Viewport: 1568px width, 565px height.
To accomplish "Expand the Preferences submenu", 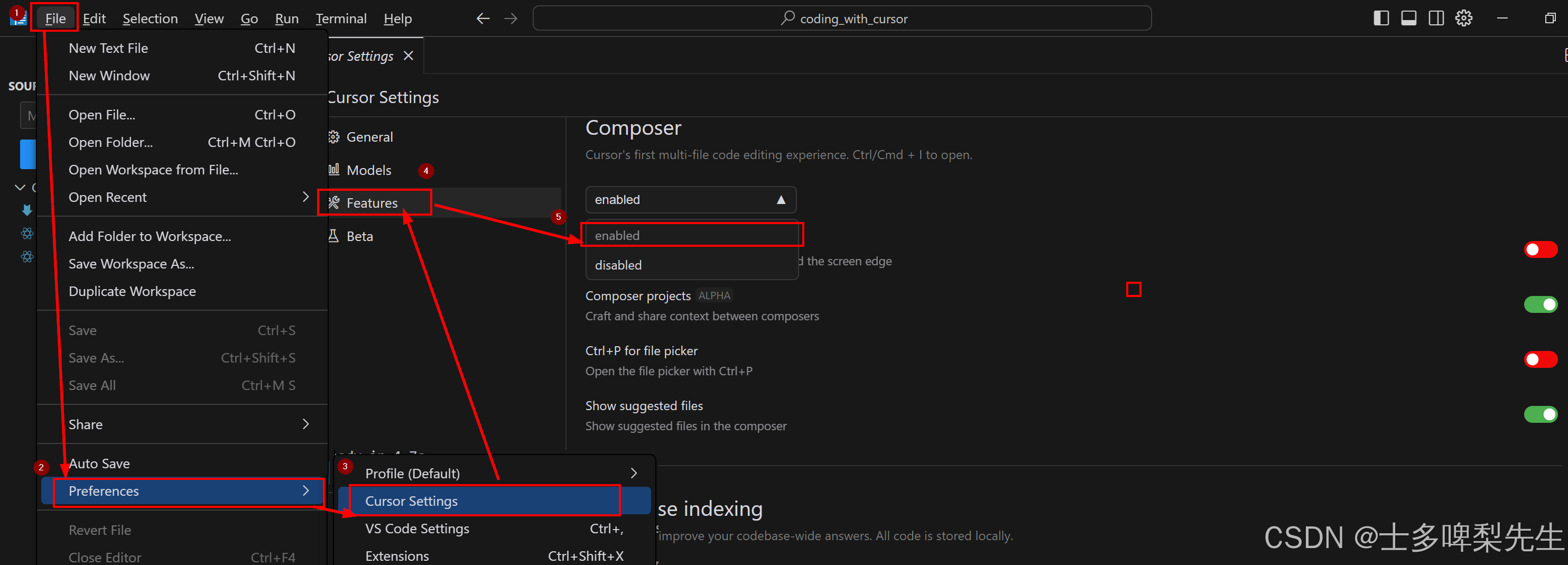I will pyautogui.click(x=182, y=490).
